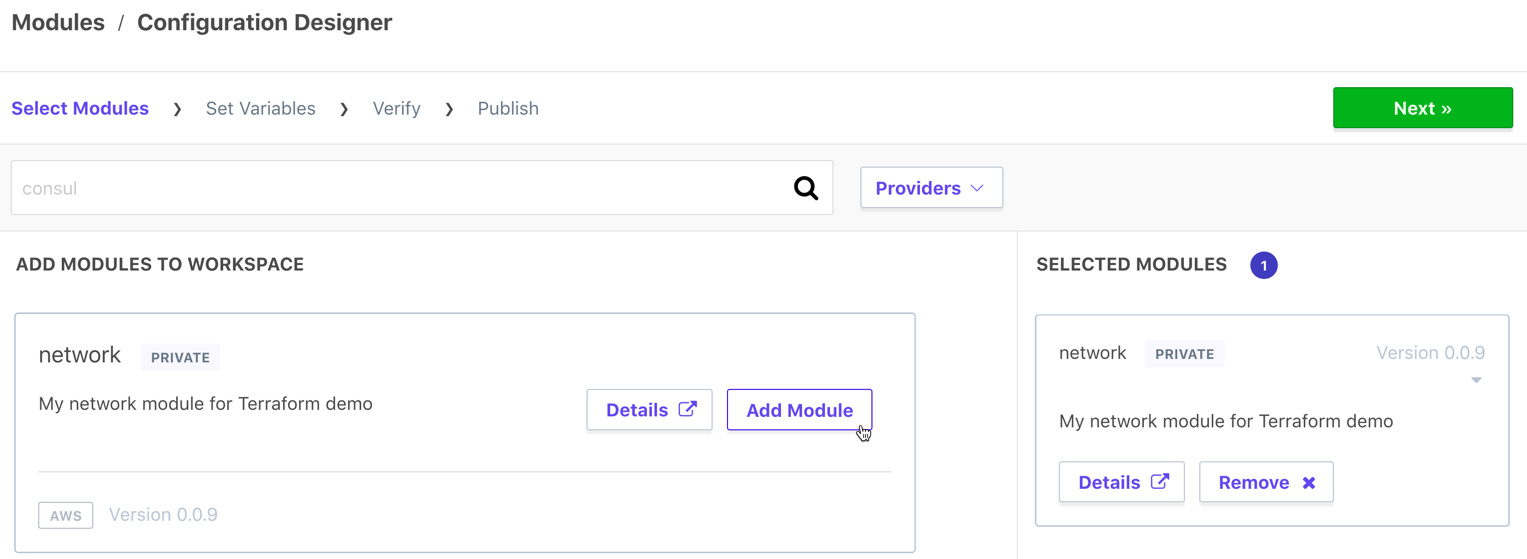Open the Providers dropdown filter
This screenshot has width=1527, height=559.
pos(931,188)
